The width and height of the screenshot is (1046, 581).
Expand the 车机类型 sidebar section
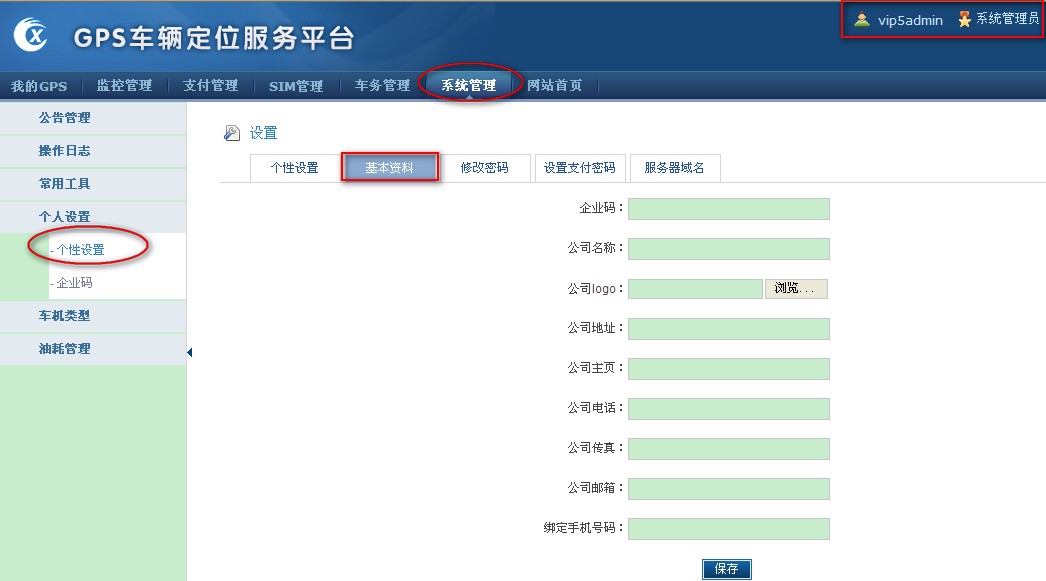[64, 316]
